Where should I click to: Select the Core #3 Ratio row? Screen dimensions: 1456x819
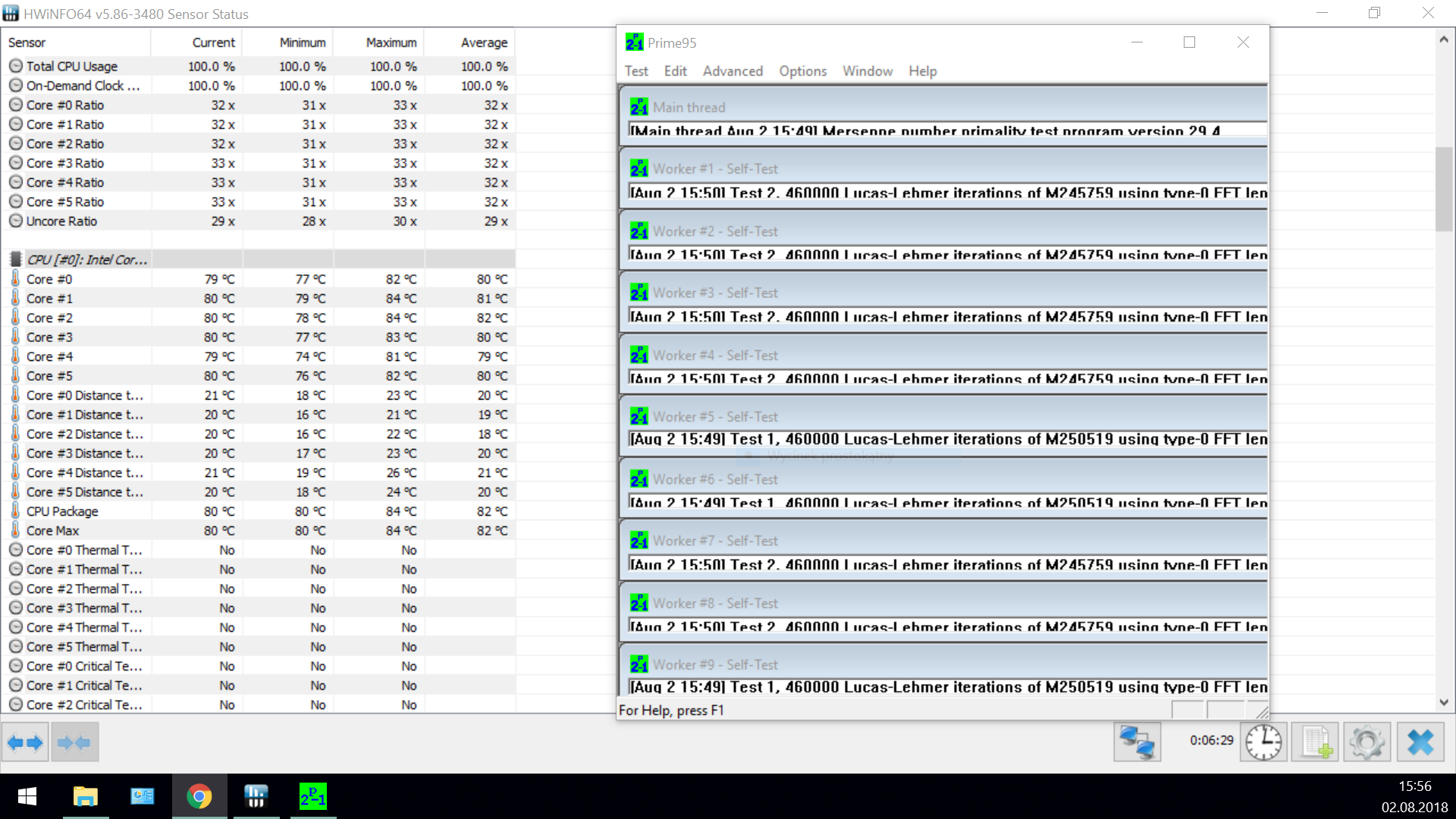[258, 163]
